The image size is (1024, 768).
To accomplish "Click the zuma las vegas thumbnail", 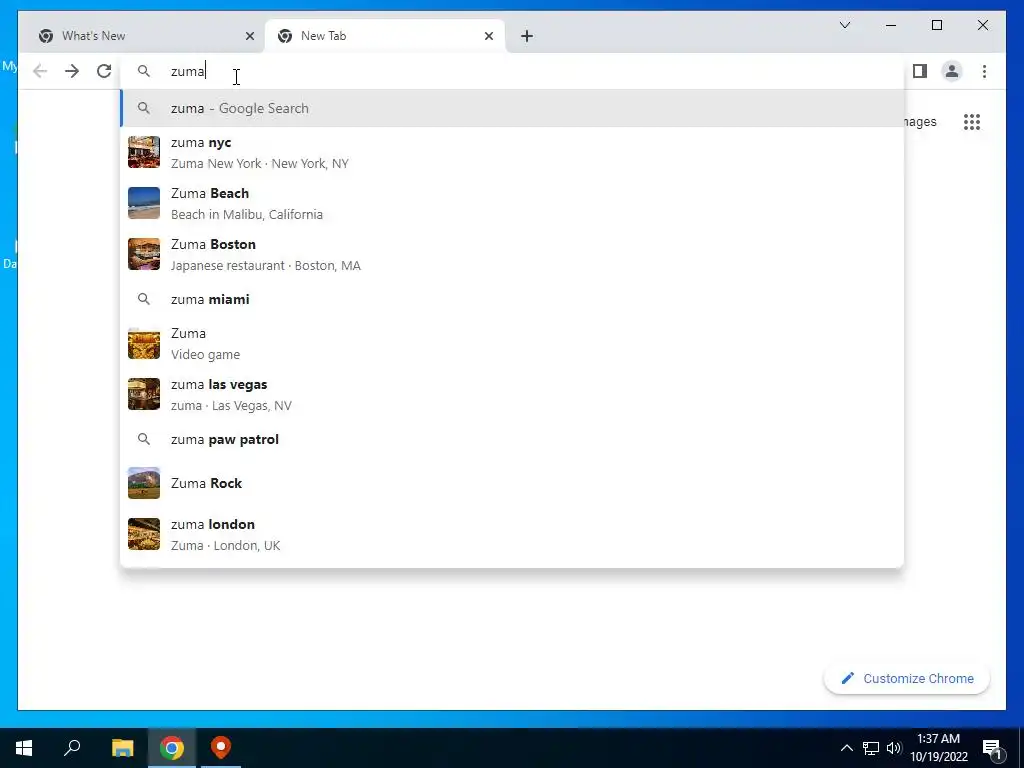I will click(144, 394).
